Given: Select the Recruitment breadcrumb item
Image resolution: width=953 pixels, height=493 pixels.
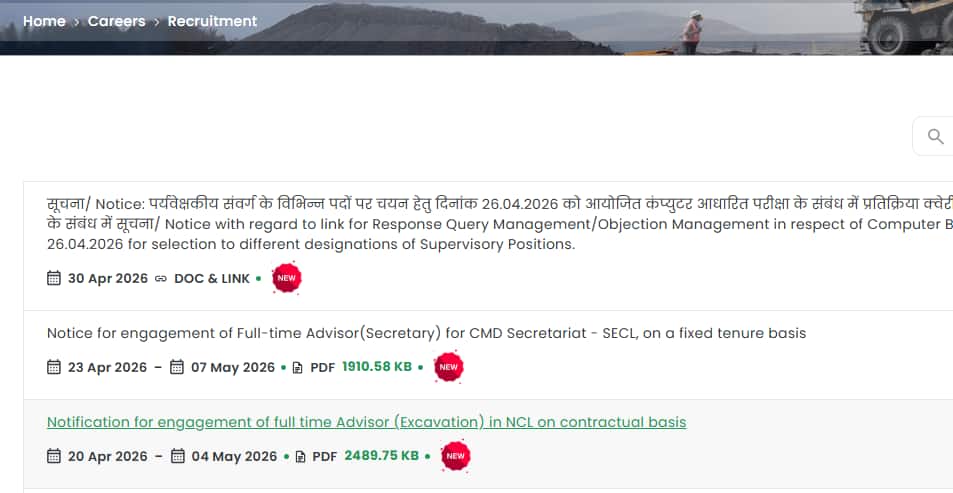Looking at the screenshot, I should pos(212,21).
